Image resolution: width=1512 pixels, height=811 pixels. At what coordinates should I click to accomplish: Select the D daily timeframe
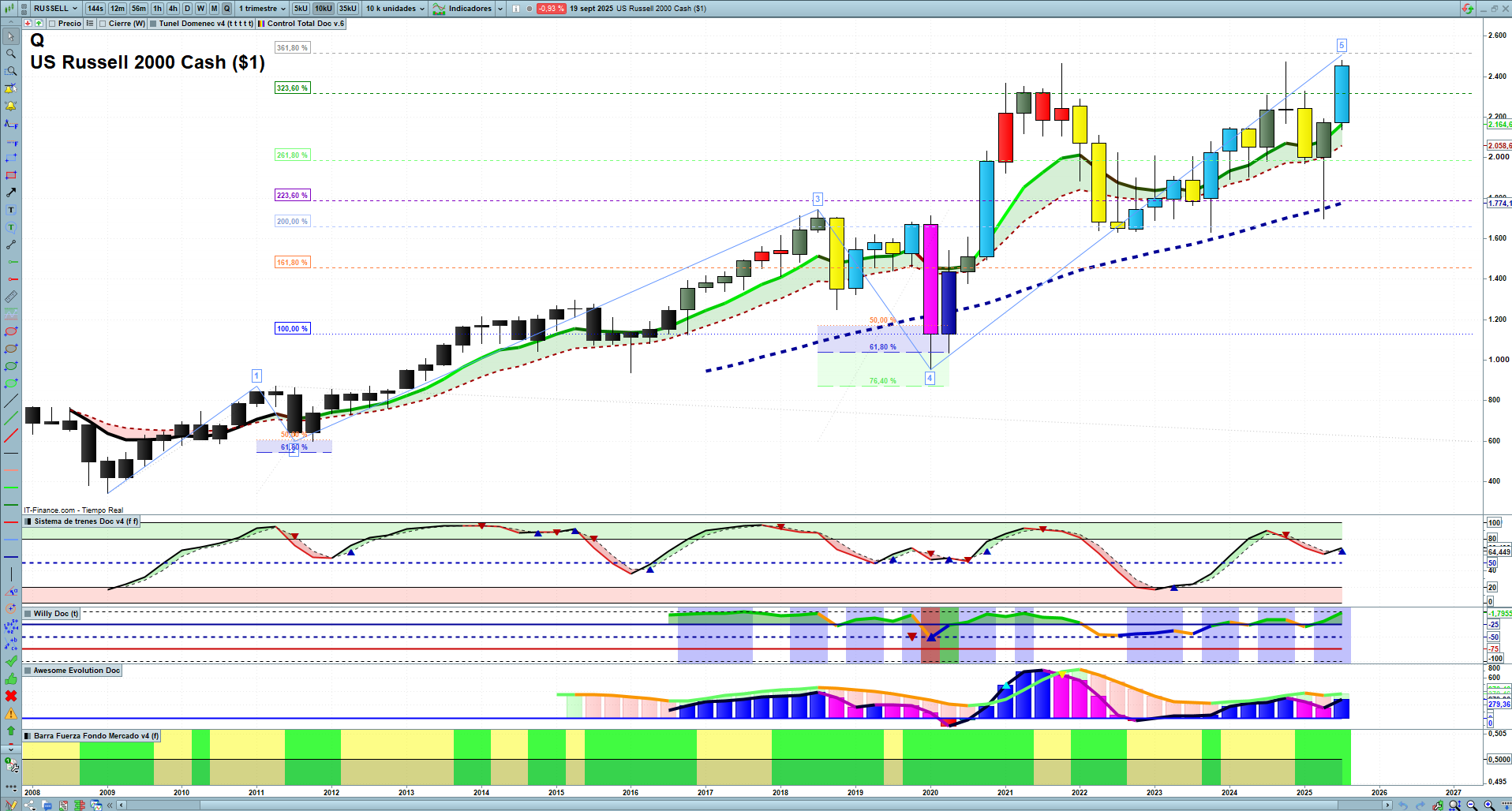click(187, 9)
